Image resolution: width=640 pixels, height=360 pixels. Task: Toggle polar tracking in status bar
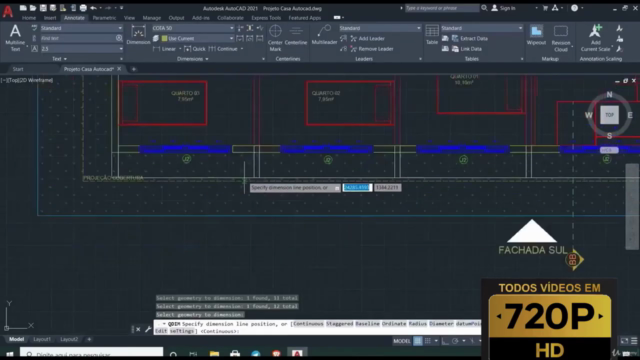click(x=455, y=341)
